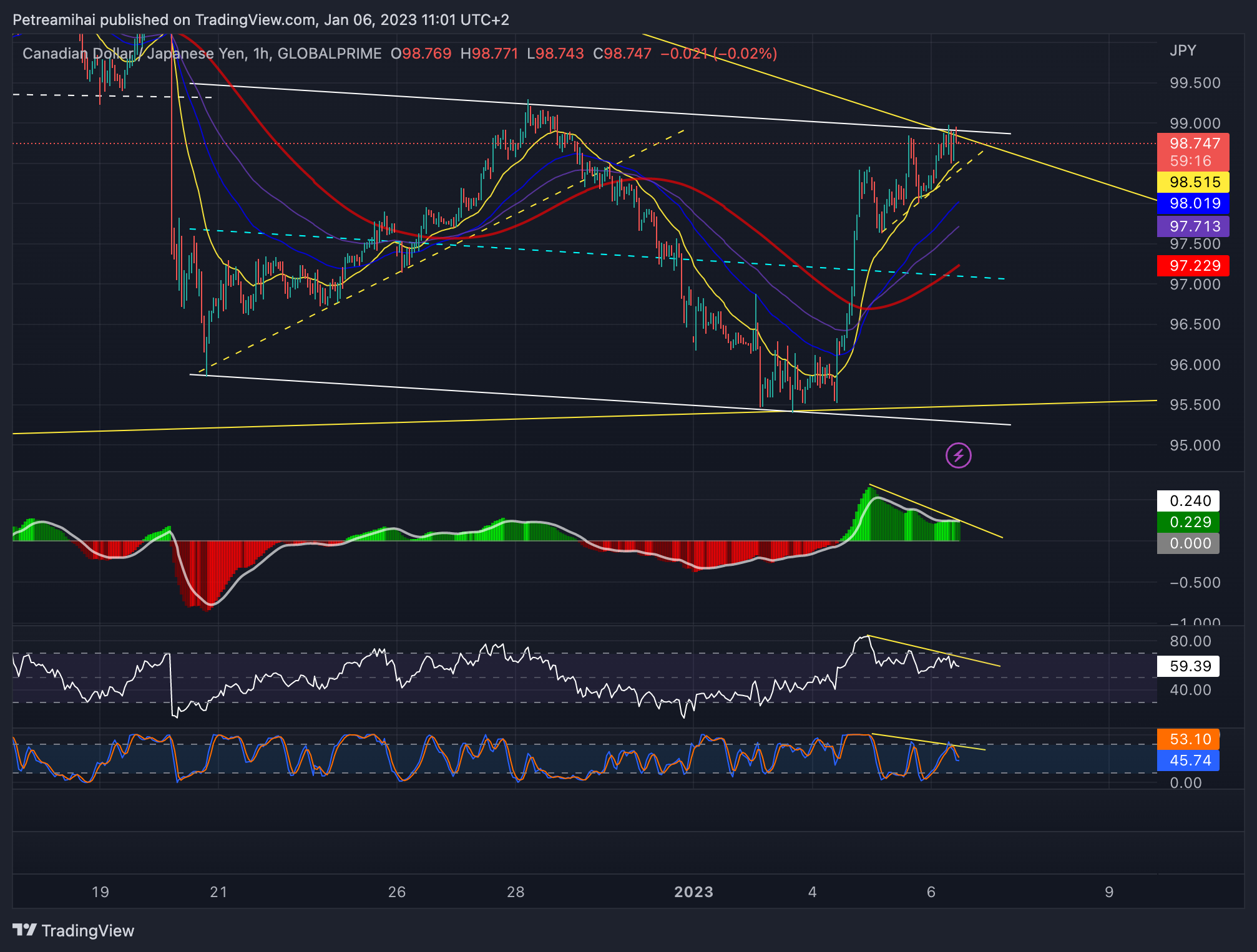Click date 28 on the time axis
Screen dimensions: 1257x952
tap(516, 892)
